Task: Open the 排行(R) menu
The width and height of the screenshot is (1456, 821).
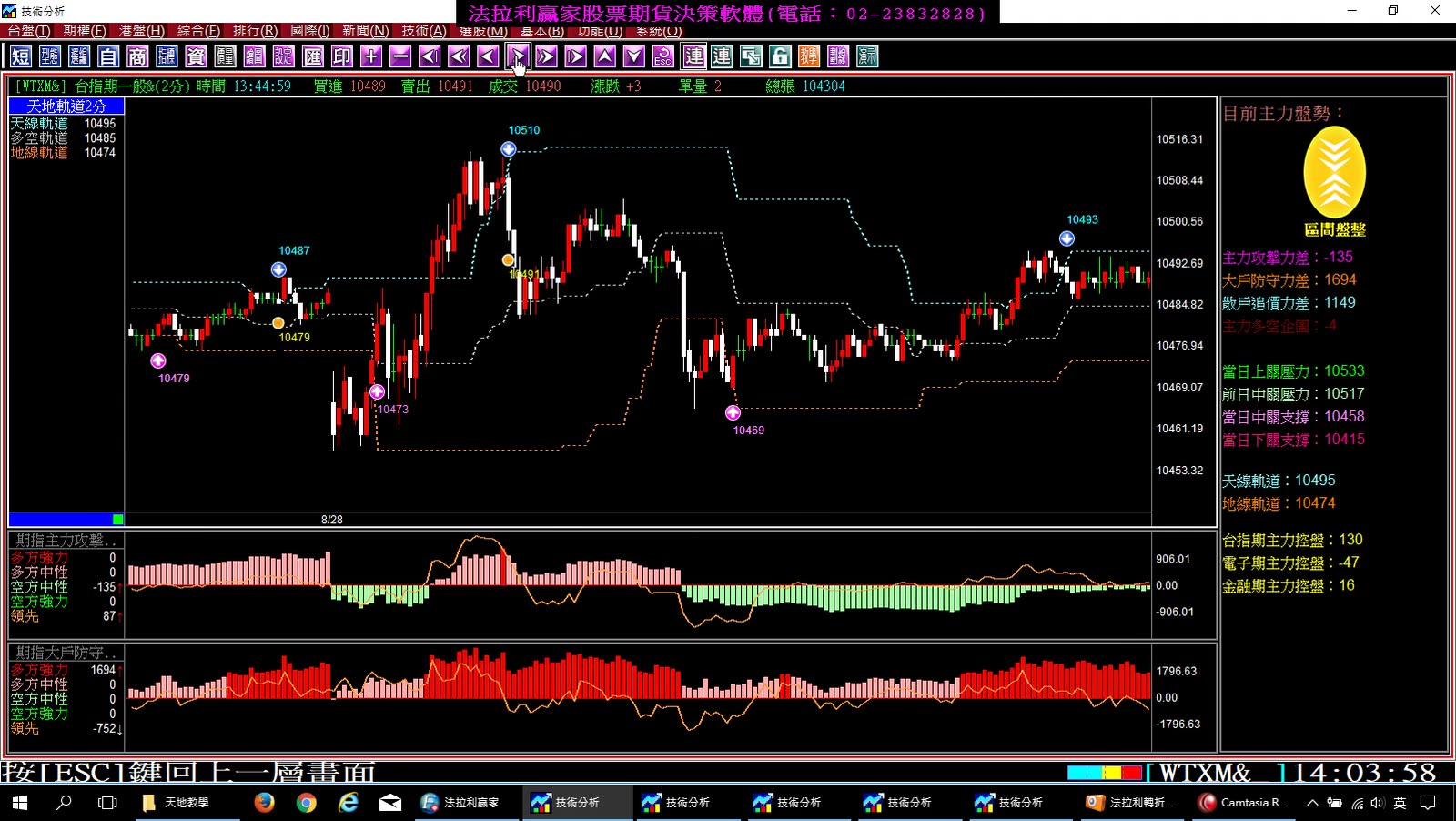Action: (x=255, y=31)
